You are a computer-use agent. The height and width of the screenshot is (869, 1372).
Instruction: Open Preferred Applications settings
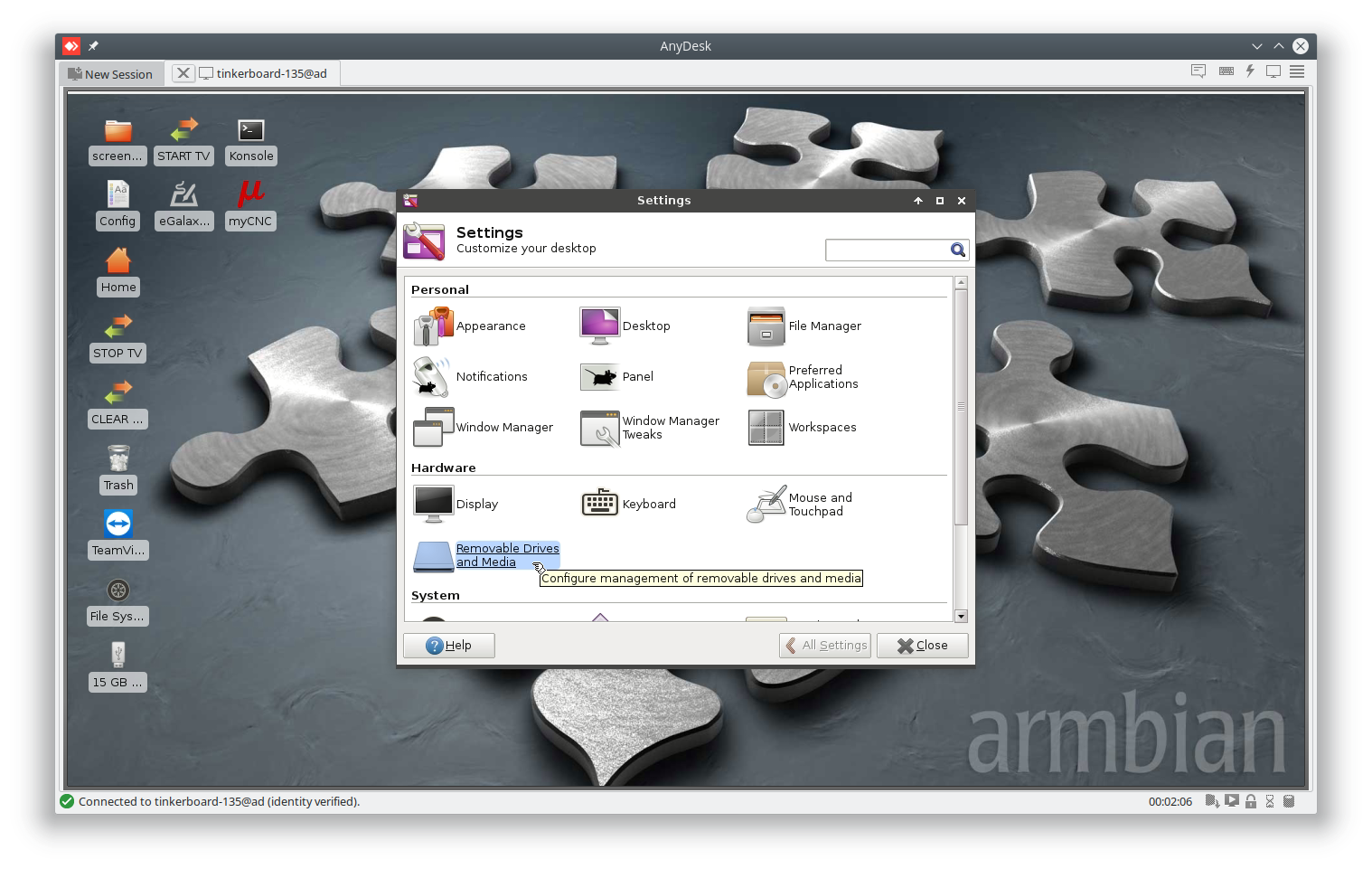click(803, 377)
